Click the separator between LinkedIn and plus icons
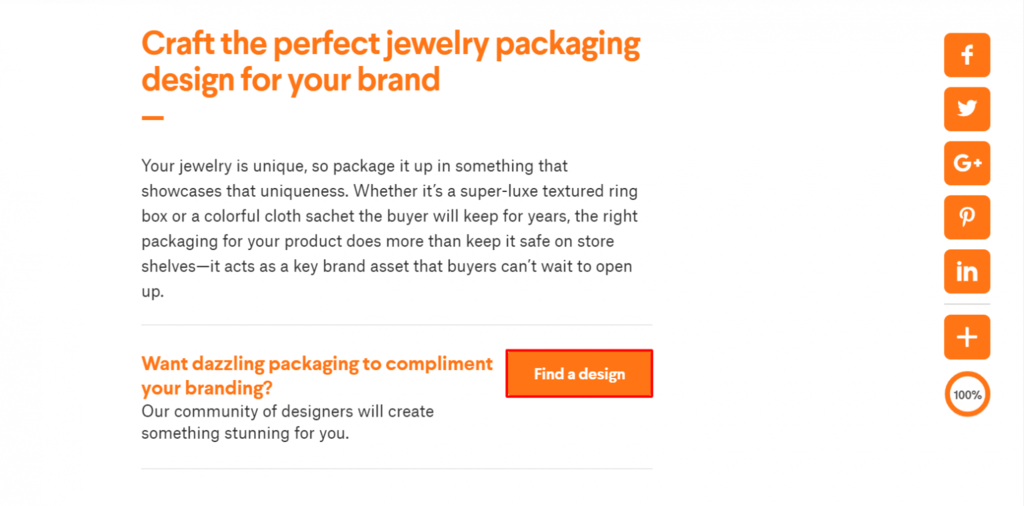The width and height of the screenshot is (1024, 506). point(967,304)
